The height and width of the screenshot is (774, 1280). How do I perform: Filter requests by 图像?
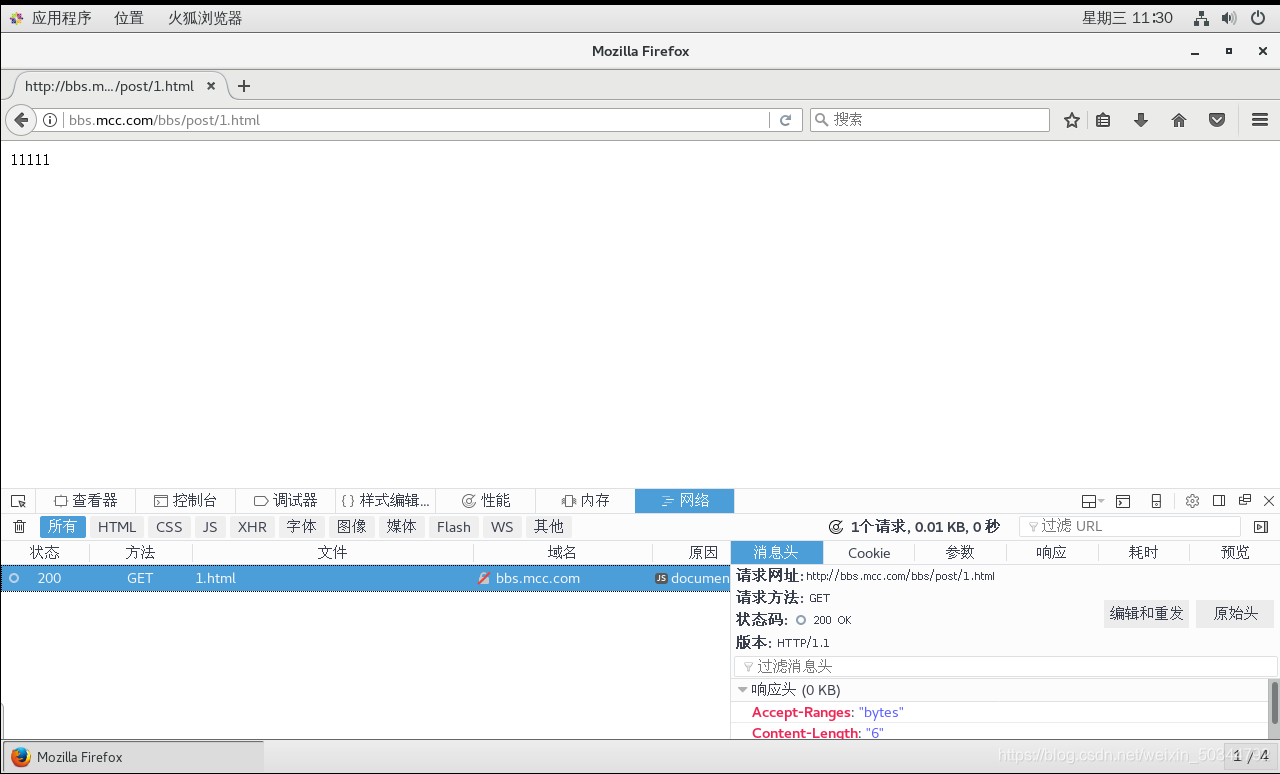click(x=351, y=527)
